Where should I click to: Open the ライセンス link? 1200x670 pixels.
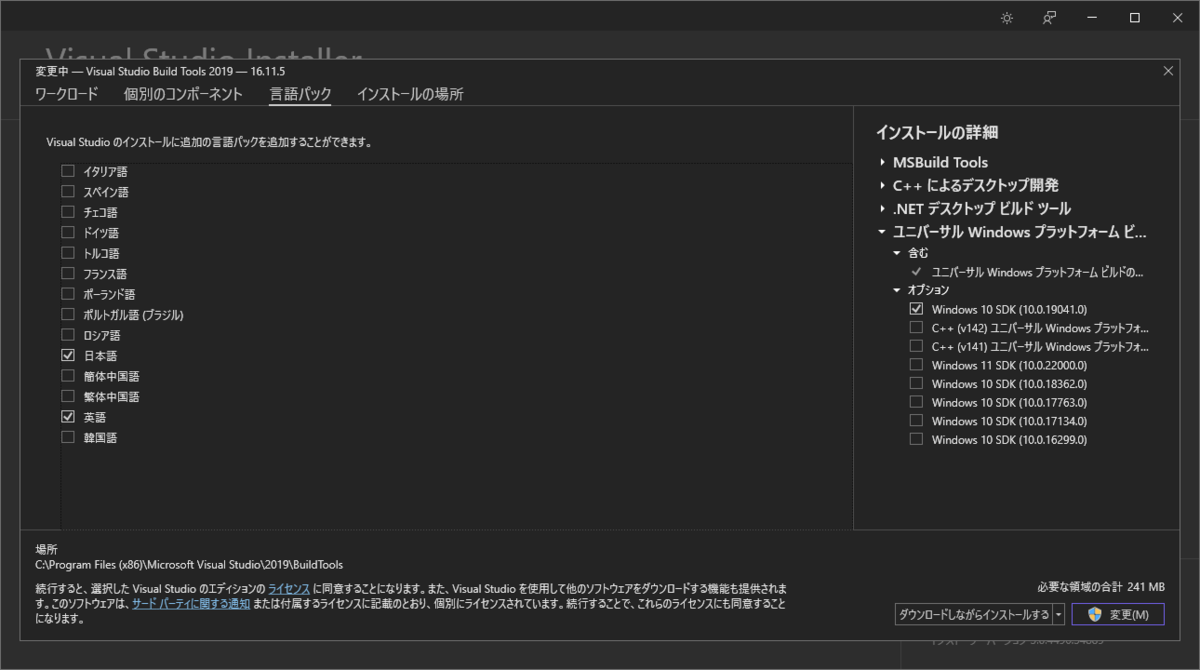[289, 589]
